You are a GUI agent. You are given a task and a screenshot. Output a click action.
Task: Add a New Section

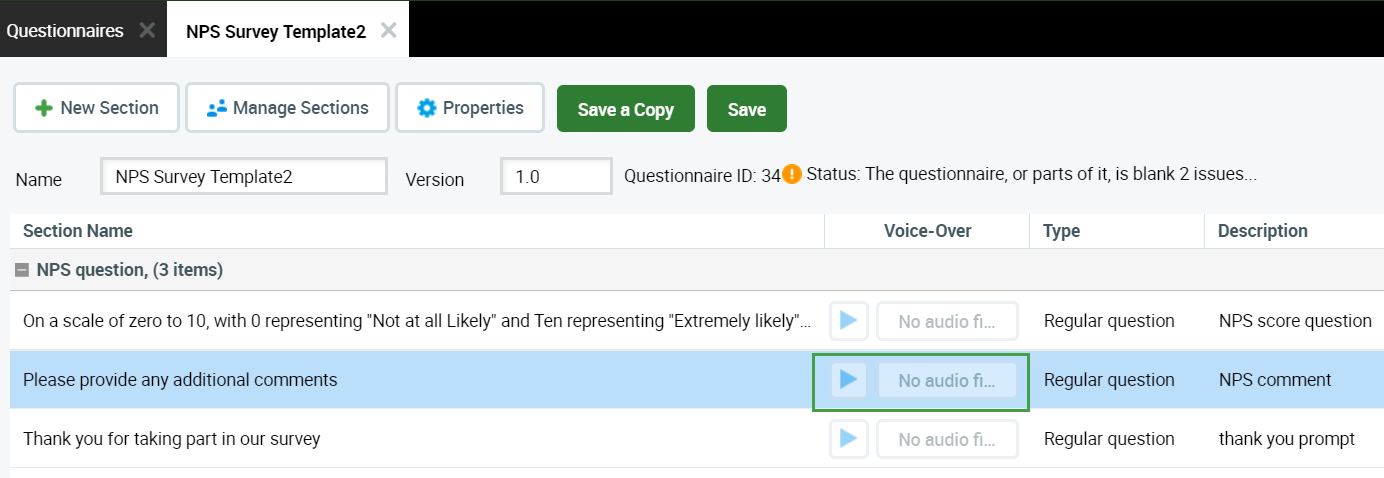tap(96, 108)
